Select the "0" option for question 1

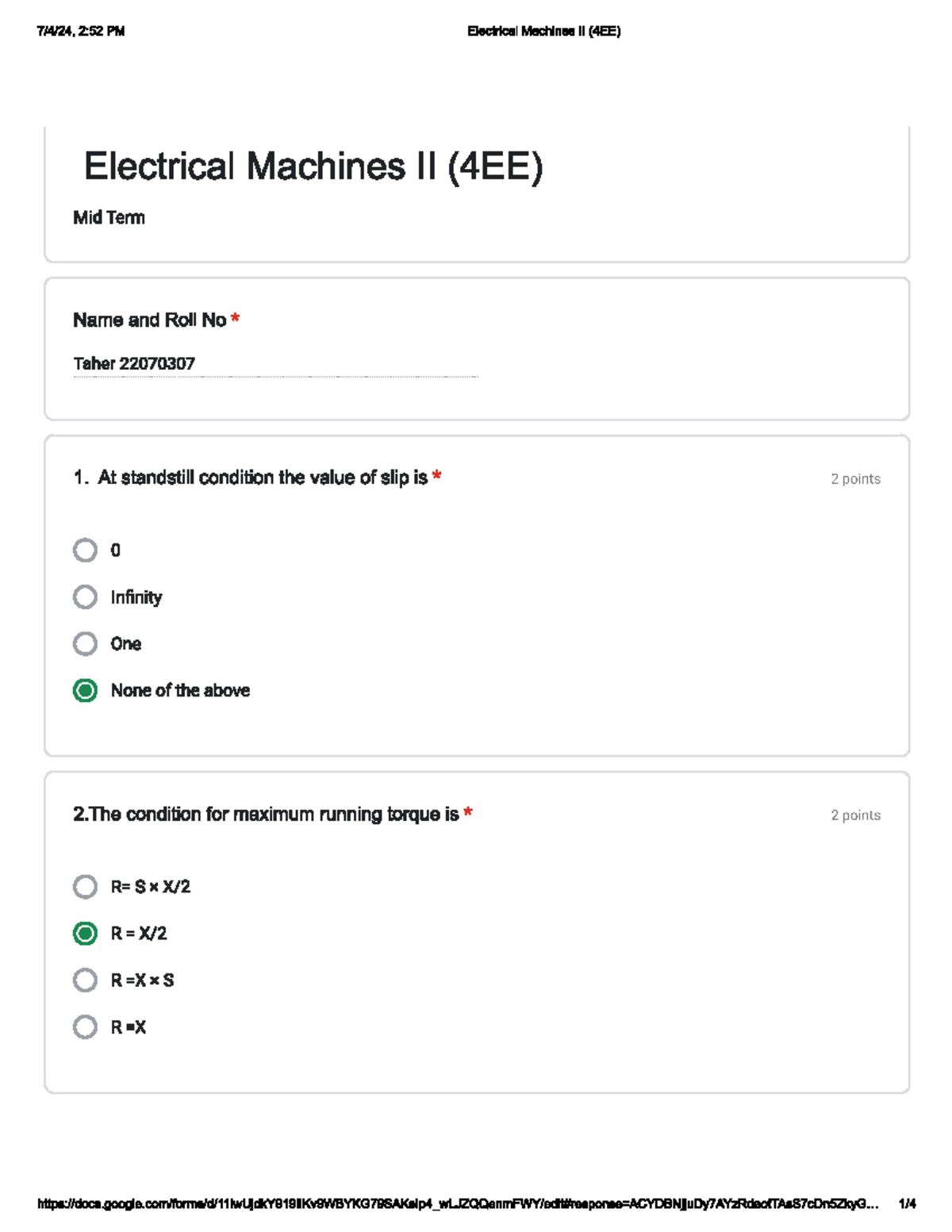pyautogui.click(x=86, y=550)
